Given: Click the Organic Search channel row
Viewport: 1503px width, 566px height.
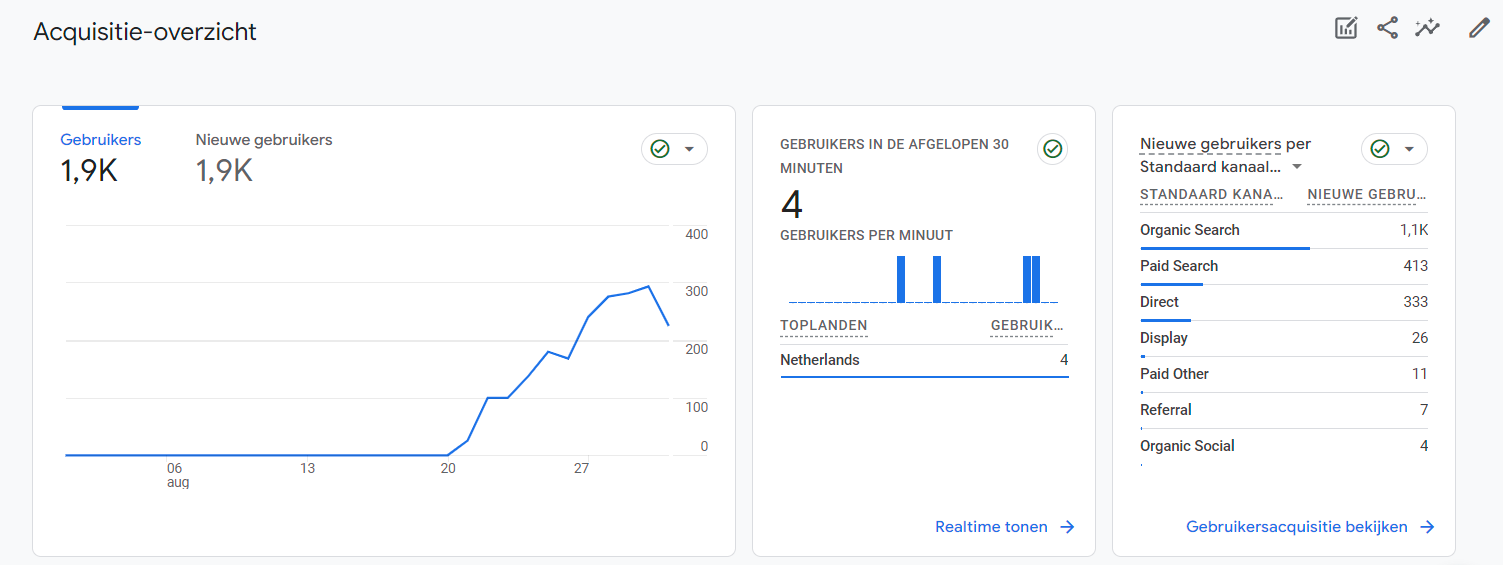Looking at the screenshot, I should (x=1189, y=230).
